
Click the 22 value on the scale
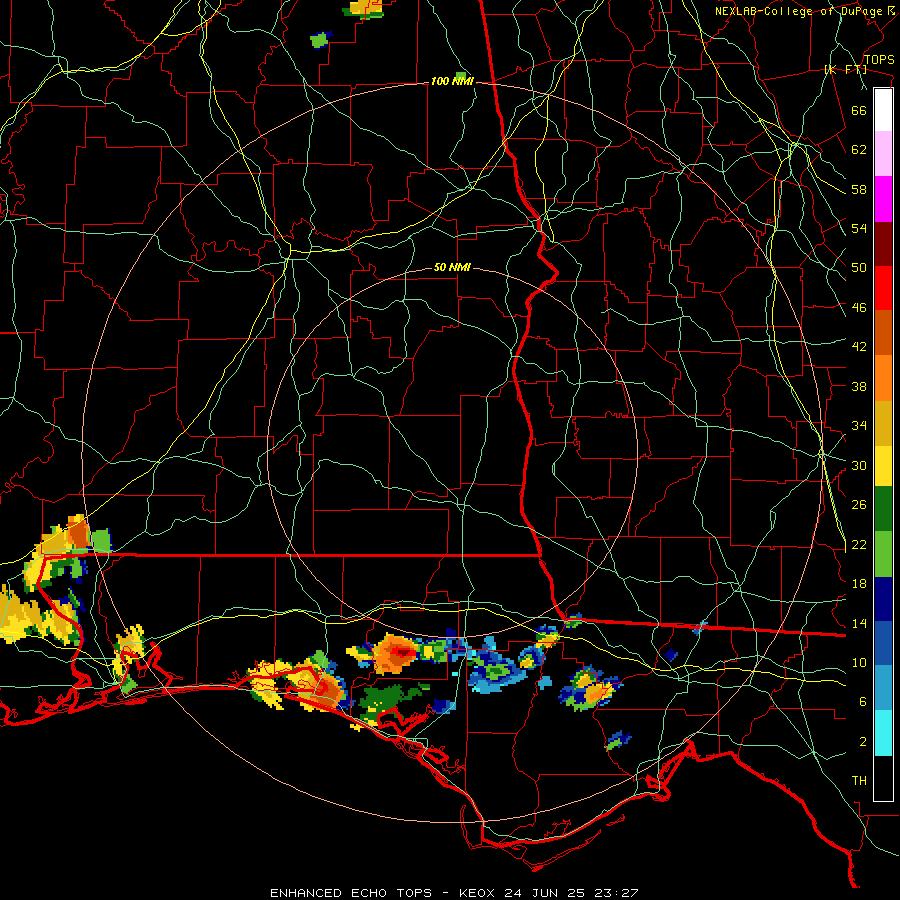[859, 544]
